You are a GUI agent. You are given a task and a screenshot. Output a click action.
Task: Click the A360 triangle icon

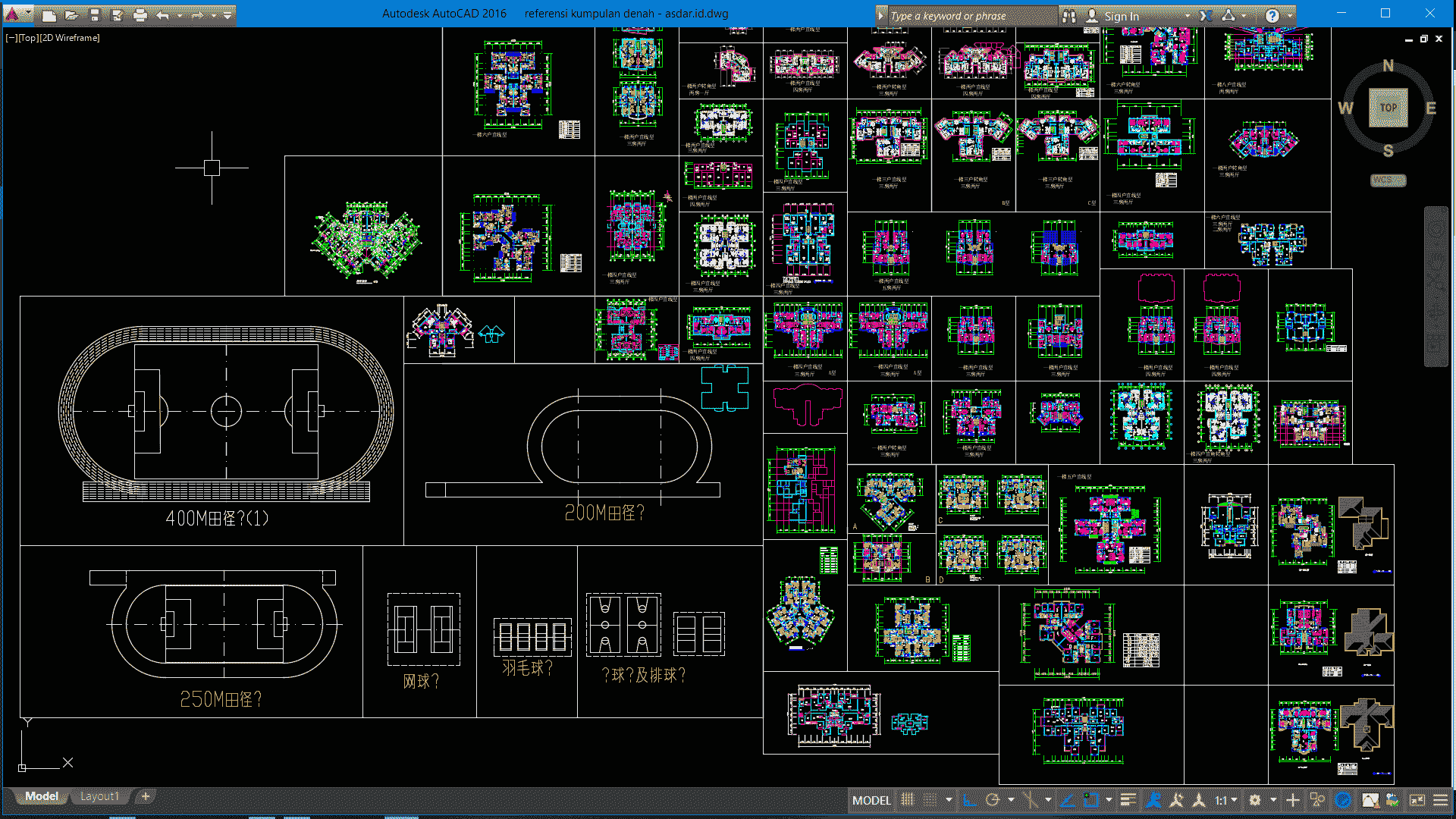point(1228,16)
